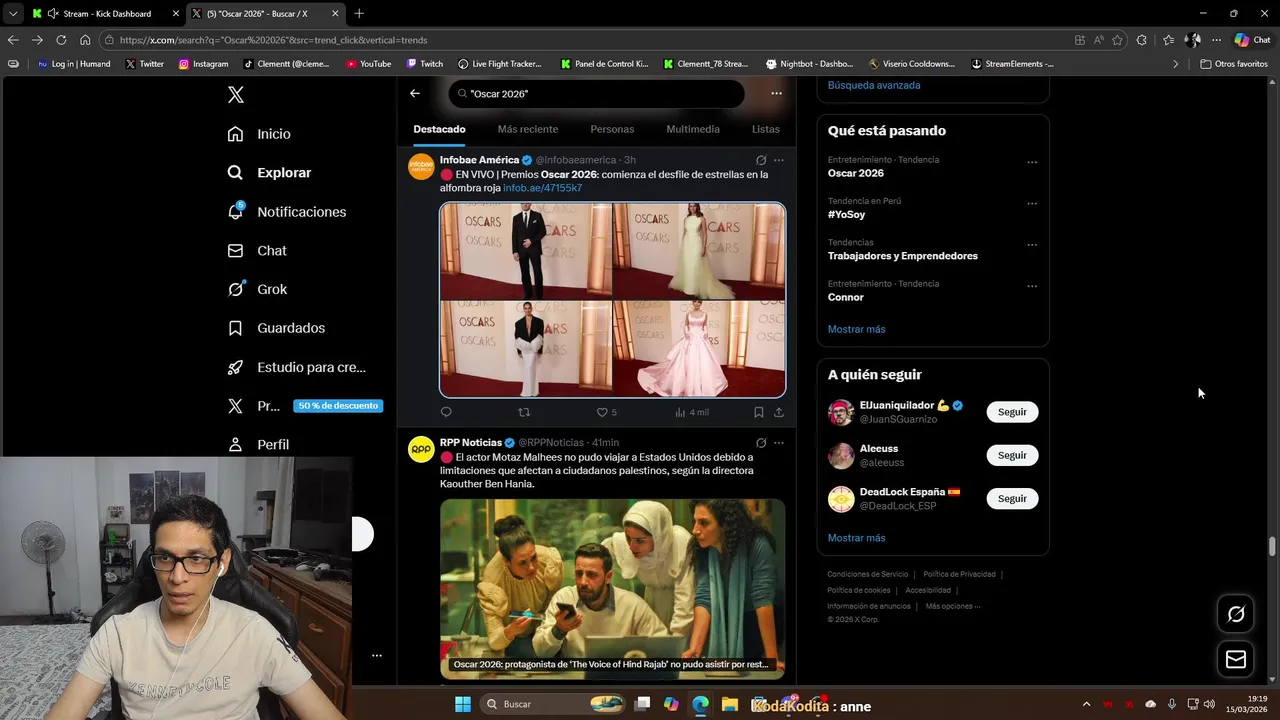Viewport: 1280px width, 720px height.
Task: Follow DeadLock España account
Action: tap(1012, 498)
